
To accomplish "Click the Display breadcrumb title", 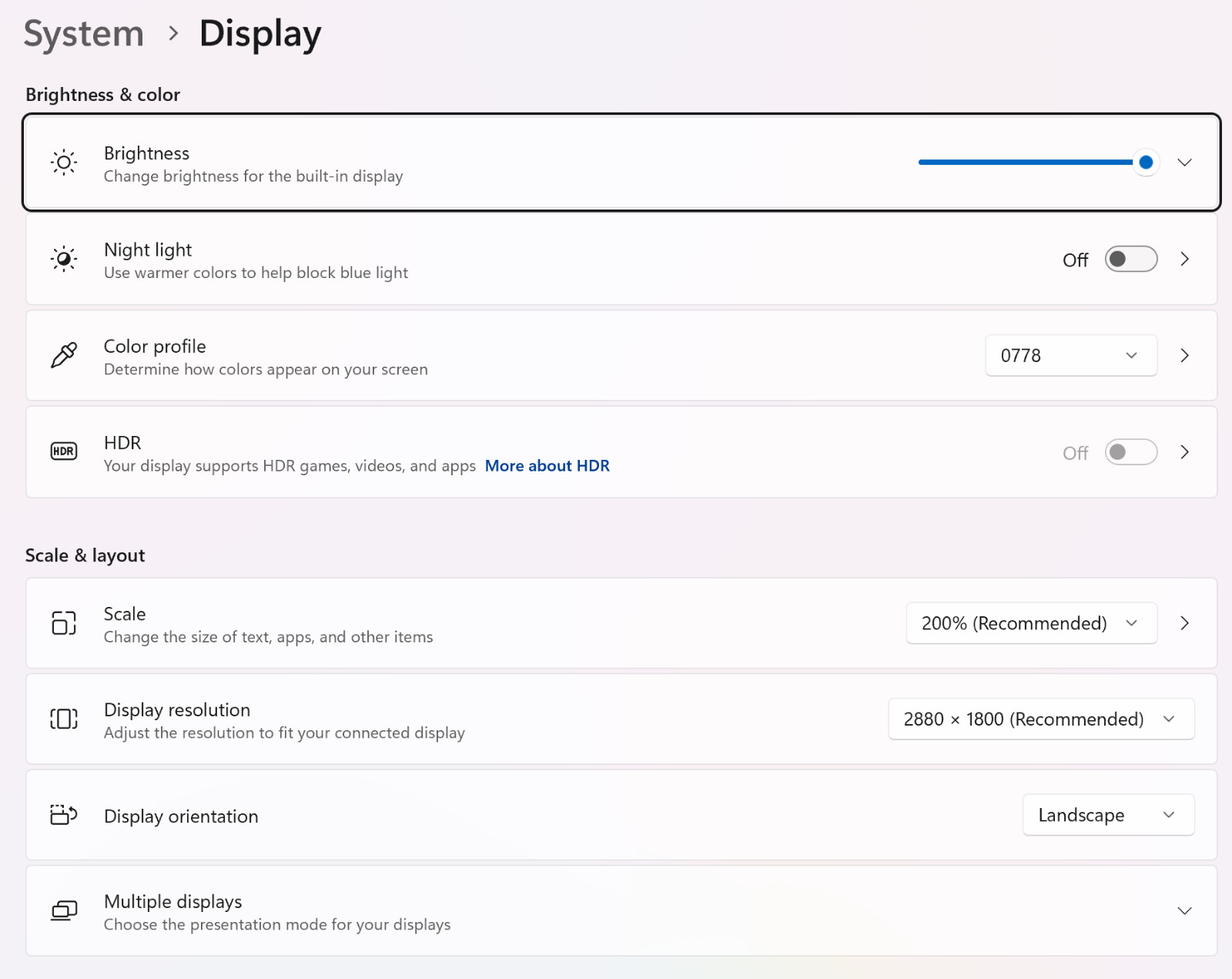I will [x=260, y=34].
